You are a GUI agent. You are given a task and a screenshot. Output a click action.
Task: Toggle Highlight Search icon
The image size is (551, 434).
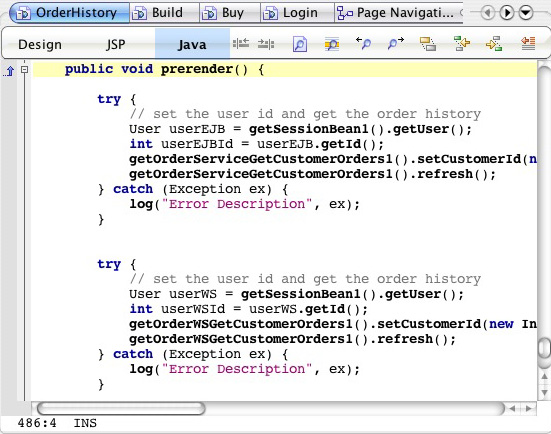[x=331, y=44]
